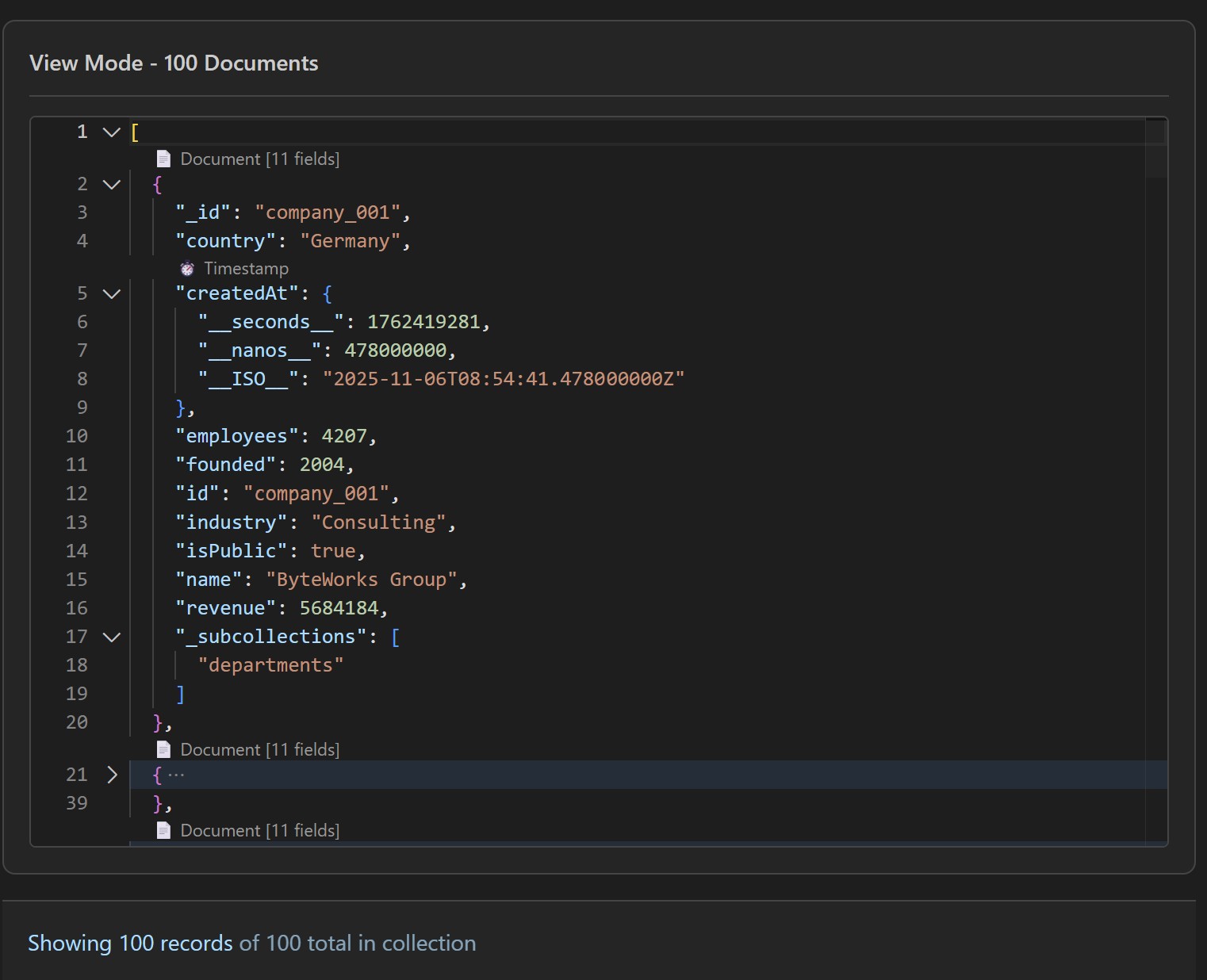Click the Timestamp clock icon above createdAt
Image resolution: width=1207 pixels, height=980 pixels.
[187, 268]
